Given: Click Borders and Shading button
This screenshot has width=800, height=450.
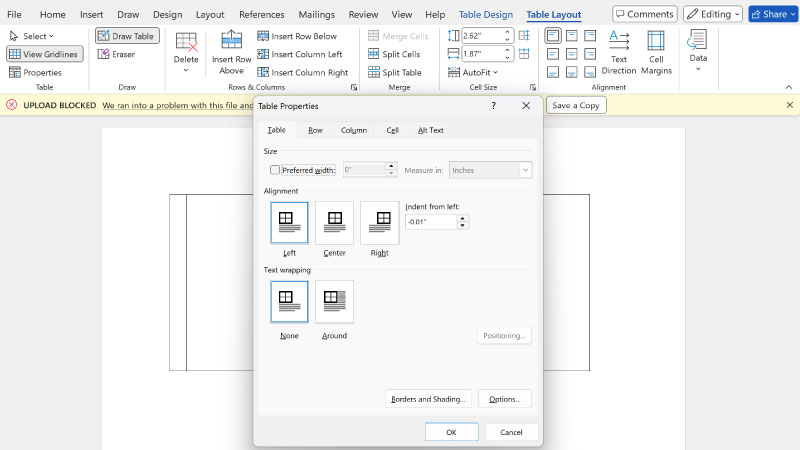Looking at the screenshot, I should [x=428, y=399].
